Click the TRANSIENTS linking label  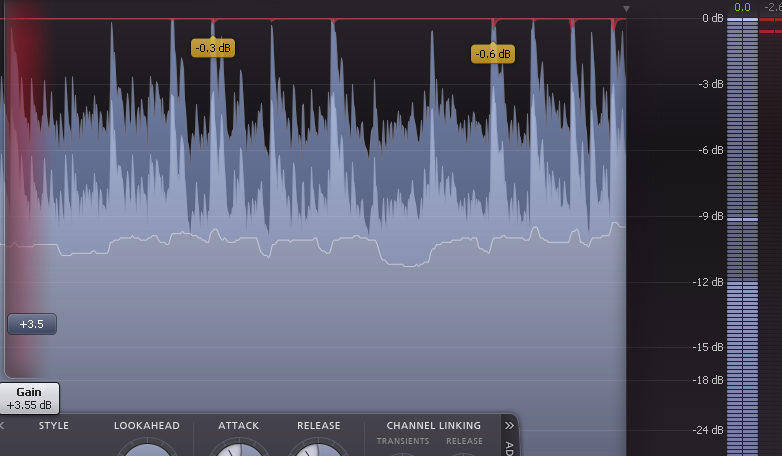click(402, 441)
